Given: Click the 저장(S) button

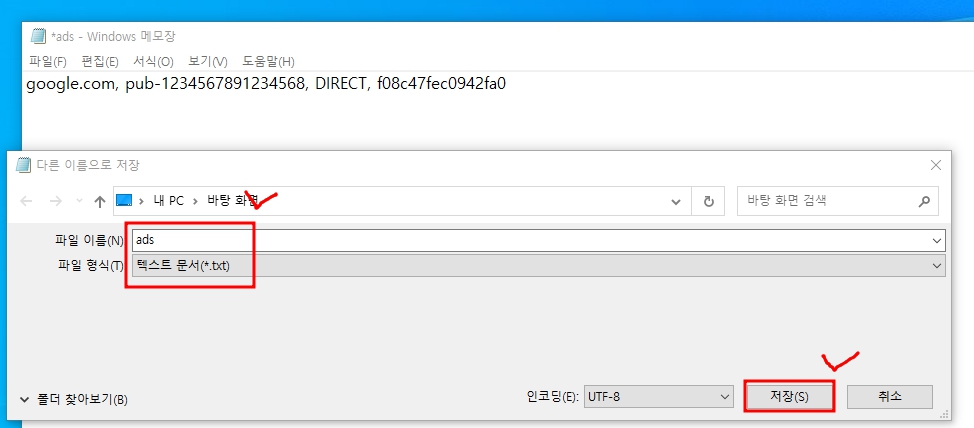Looking at the screenshot, I should tap(790, 396).
